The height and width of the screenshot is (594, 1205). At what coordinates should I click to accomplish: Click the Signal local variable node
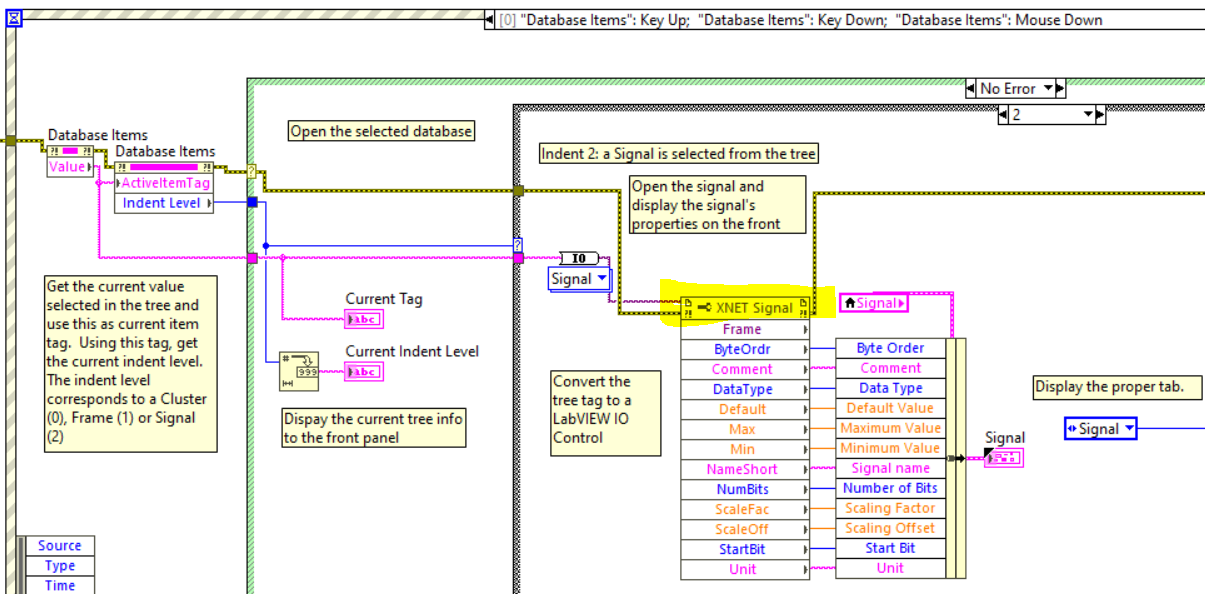[875, 302]
